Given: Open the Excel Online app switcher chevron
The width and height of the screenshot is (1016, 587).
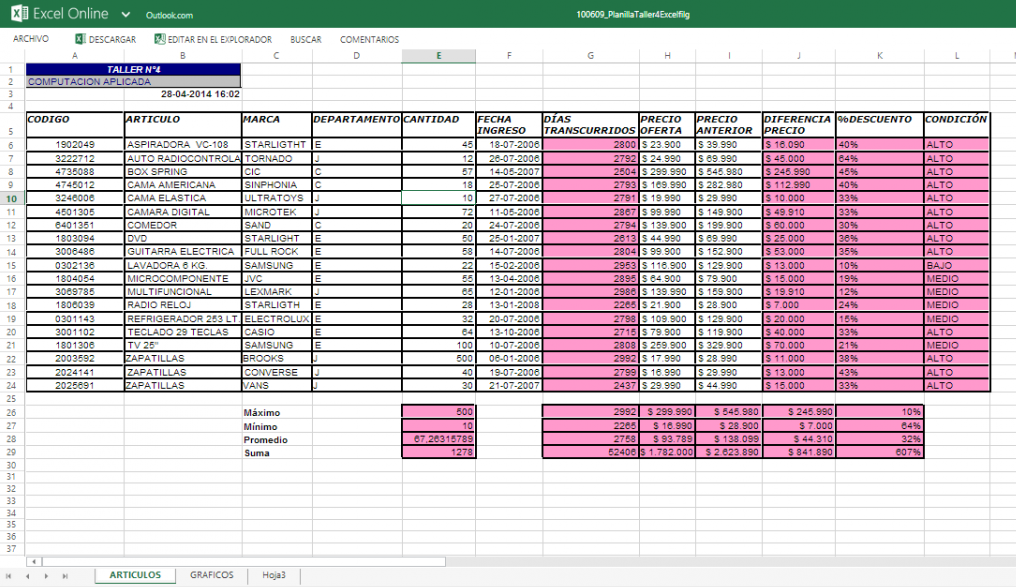Looking at the screenshot, I should tap(126, 14).
